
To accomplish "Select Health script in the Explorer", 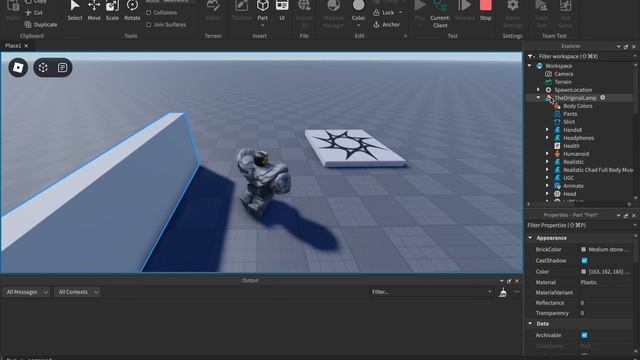I will click(x=571, y=146).
